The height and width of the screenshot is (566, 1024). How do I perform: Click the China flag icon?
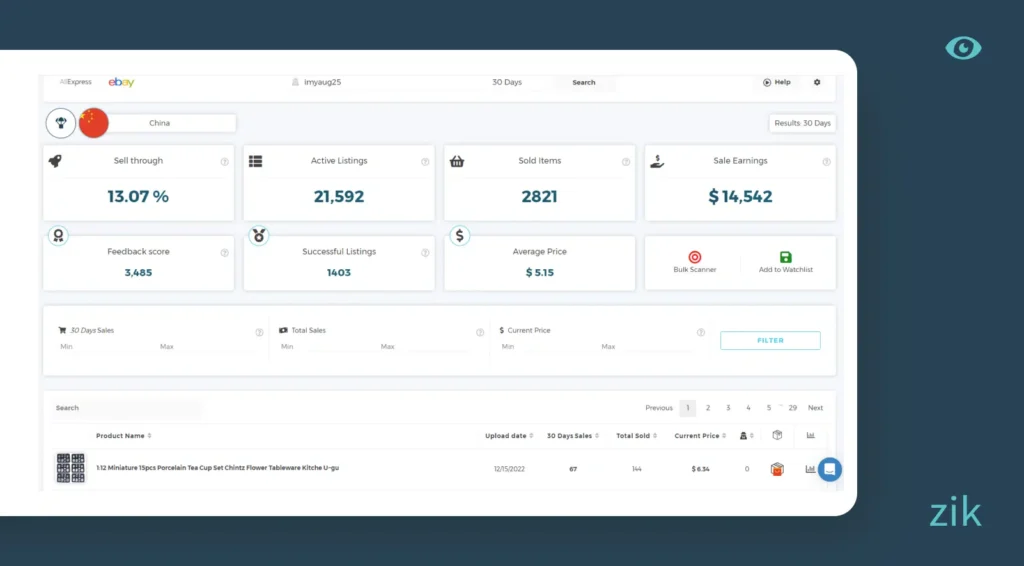tap(93, 123)
